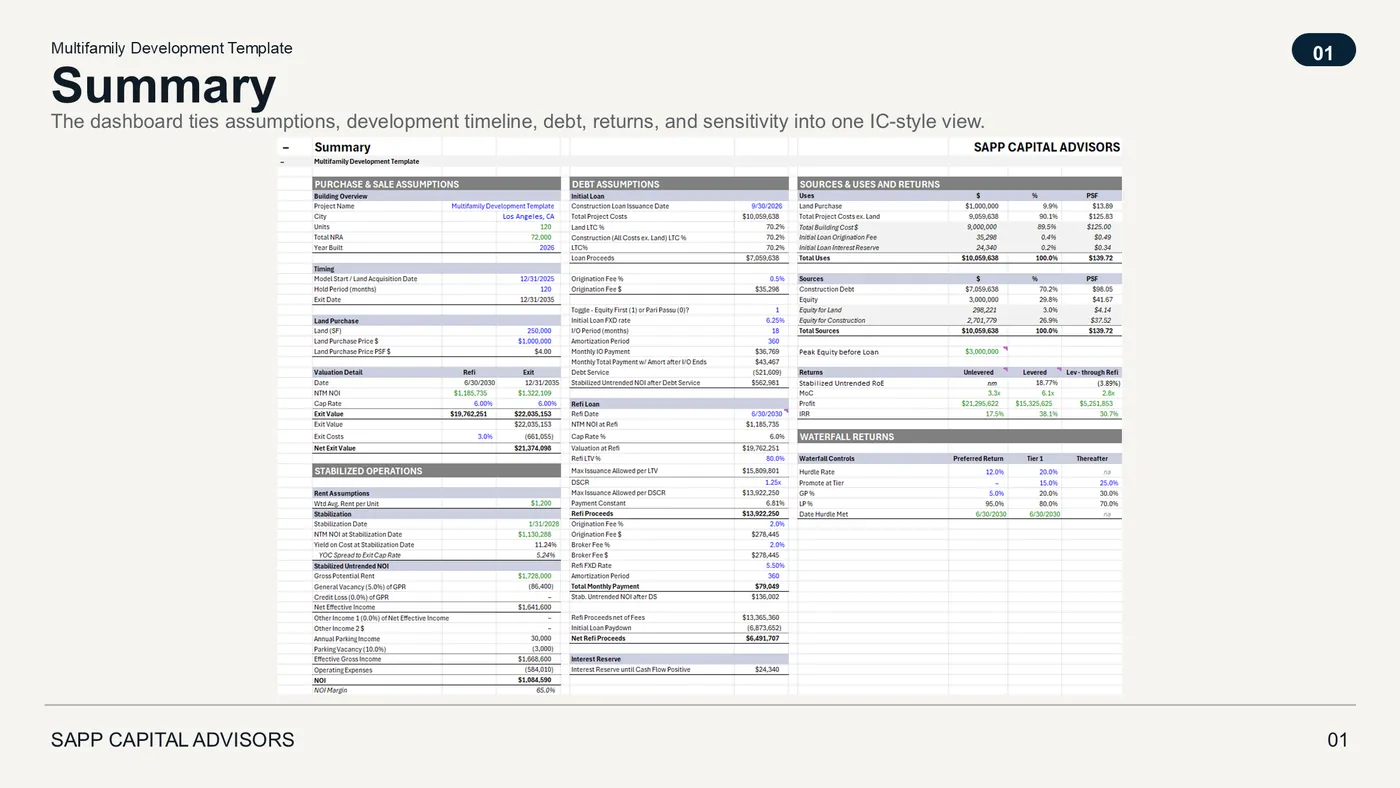Viewport: 1400px width, 788px height.
Task: Select the Monthly IO Payment $36,769
Action: click(766, 352)
